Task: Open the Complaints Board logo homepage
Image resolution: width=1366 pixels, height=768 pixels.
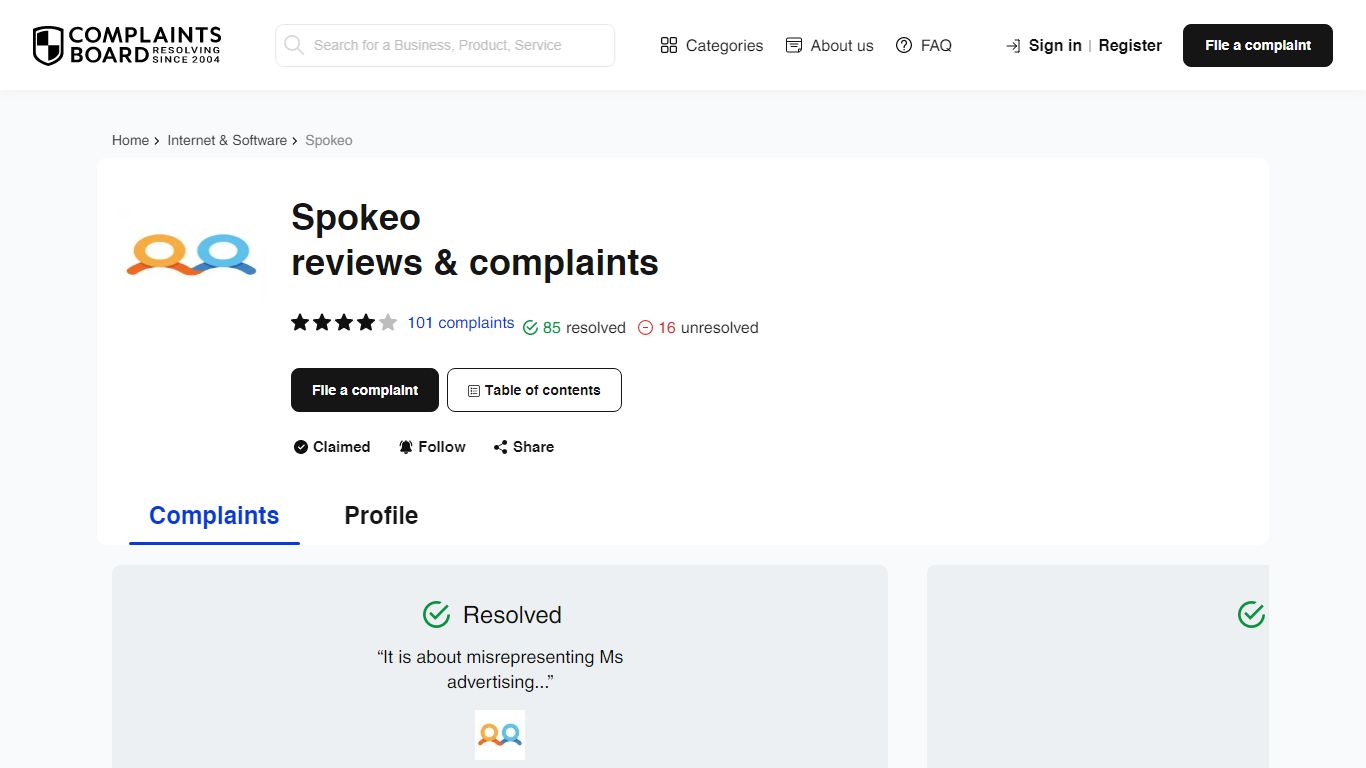Action: pyautogui.click(x=127, y=45)
